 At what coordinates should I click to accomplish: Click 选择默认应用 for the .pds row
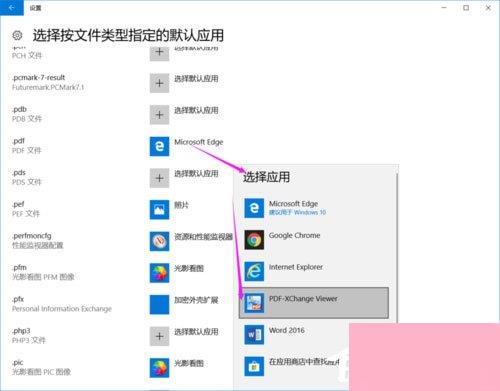(196, 174)
